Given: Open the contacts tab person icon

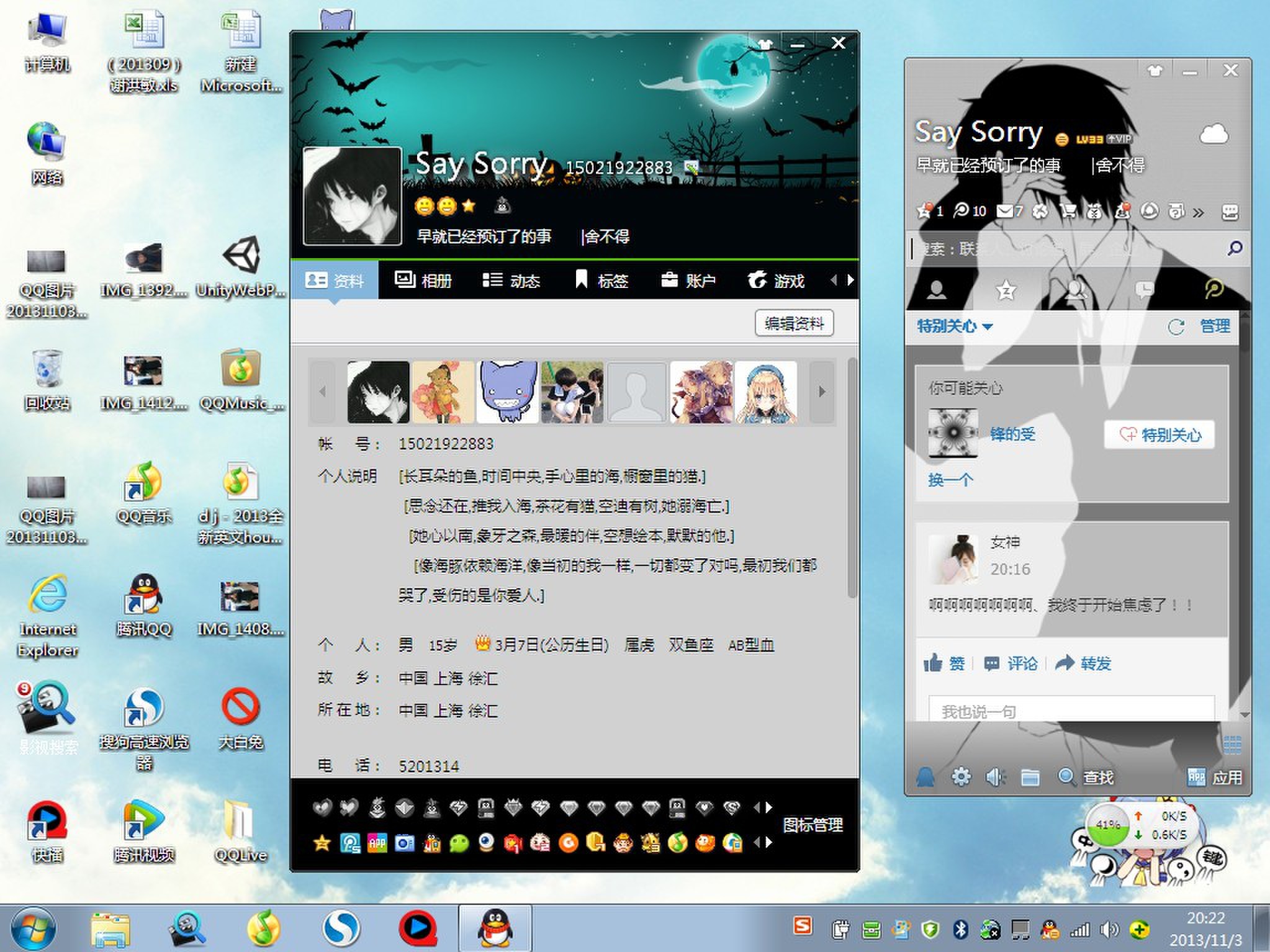Looking at the screenshot, I should point(937,290).
